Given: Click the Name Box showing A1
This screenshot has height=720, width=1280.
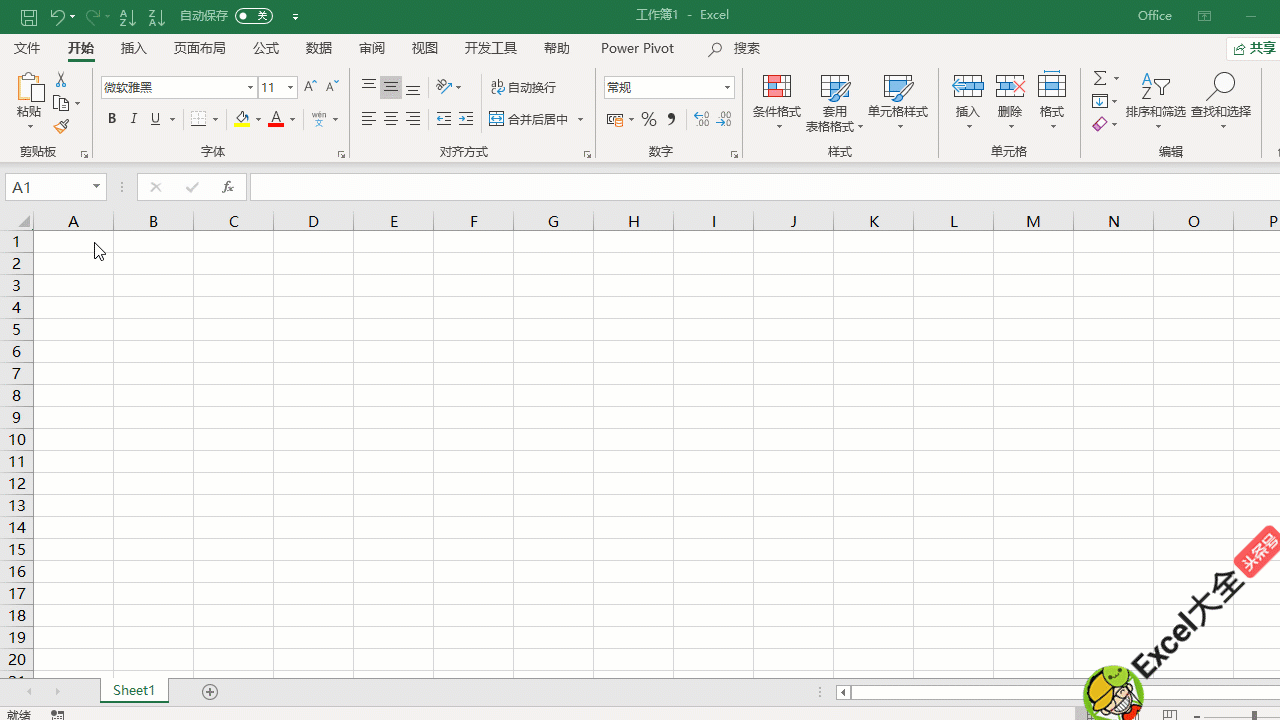Looking at the screenshot, I should point(47,187).
